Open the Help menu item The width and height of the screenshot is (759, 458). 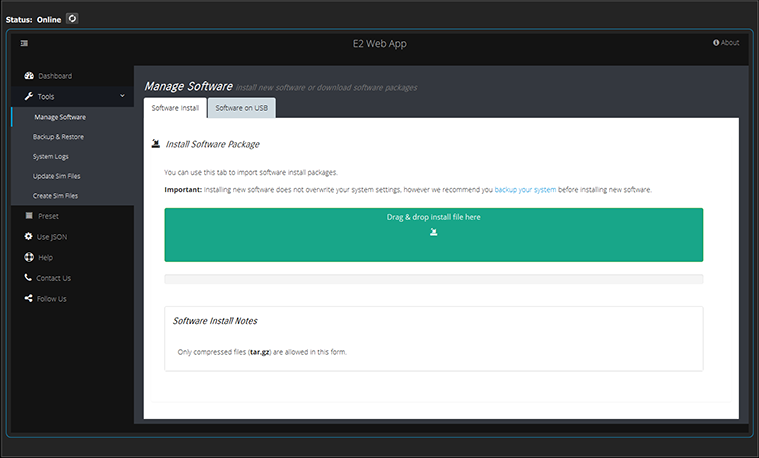click(73, 258)
